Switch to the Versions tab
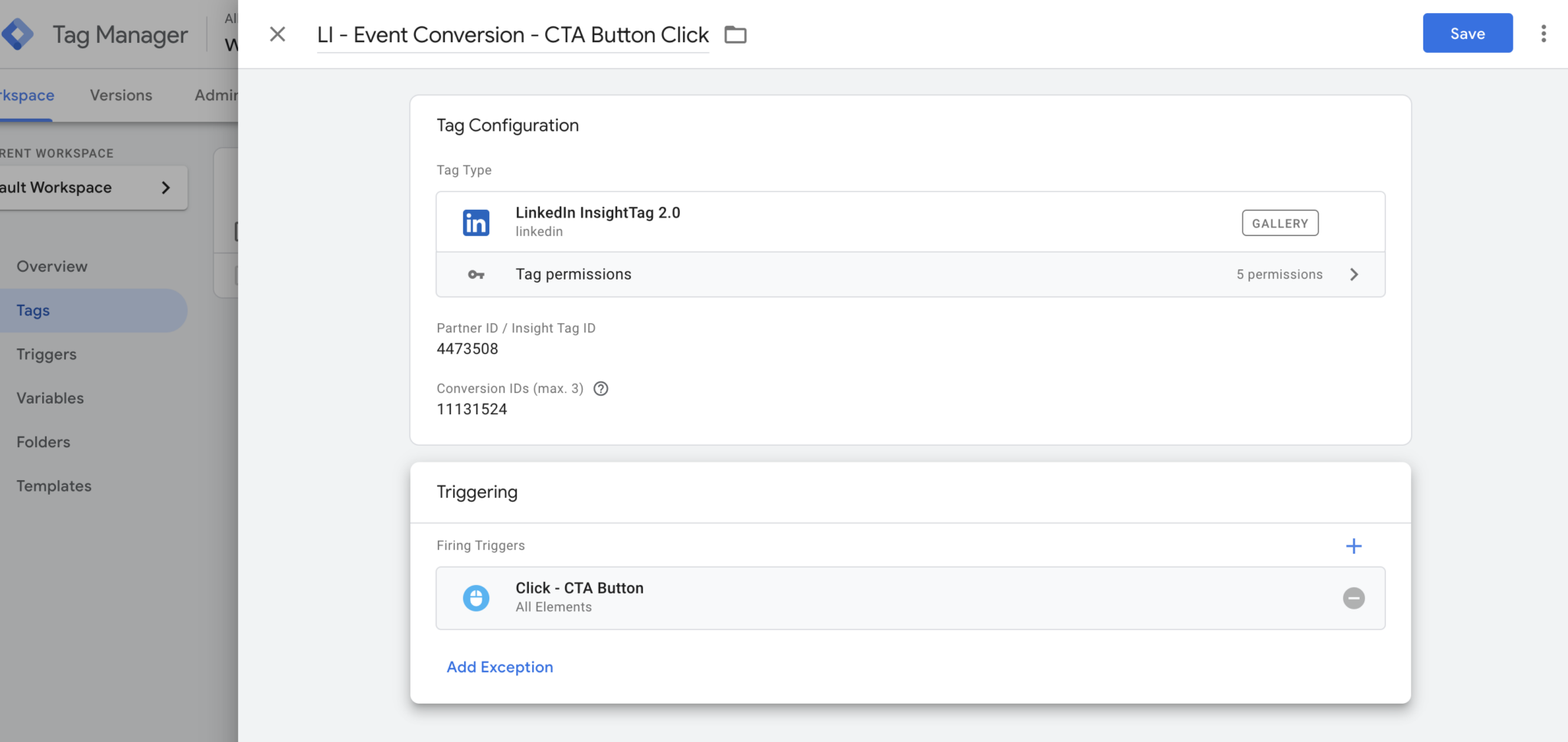Screen dimensions: 1568x742 point(120,95)
